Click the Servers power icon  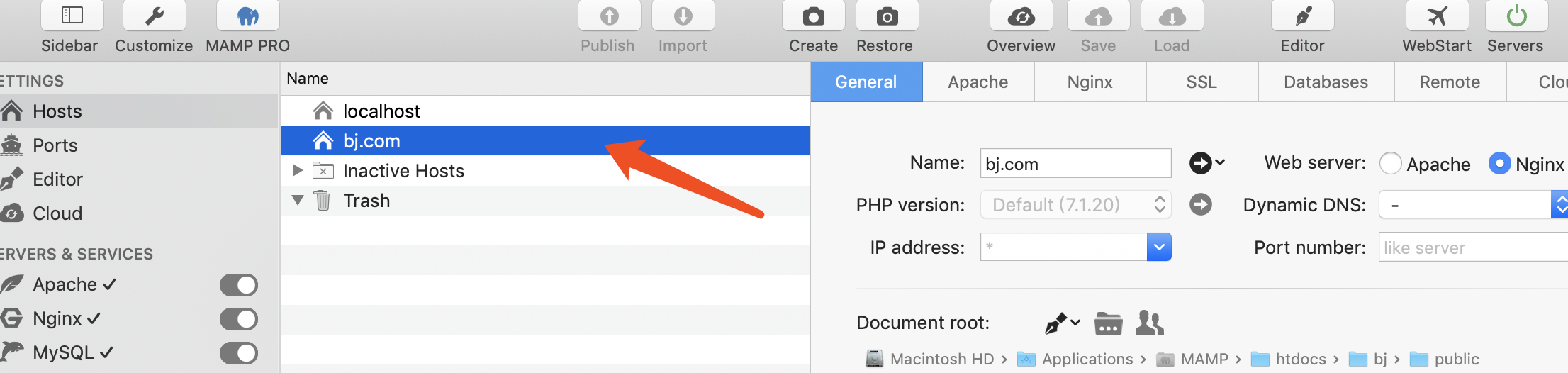(1517, 15)
